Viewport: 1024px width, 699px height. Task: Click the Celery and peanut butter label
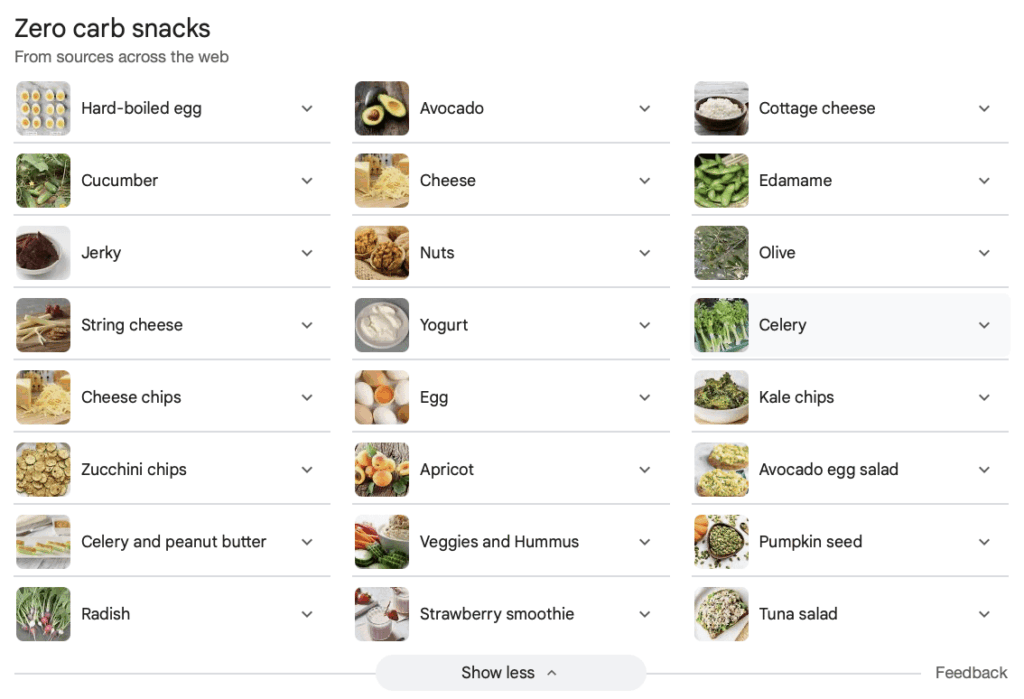pyautogui.click(x=173, y=542)
